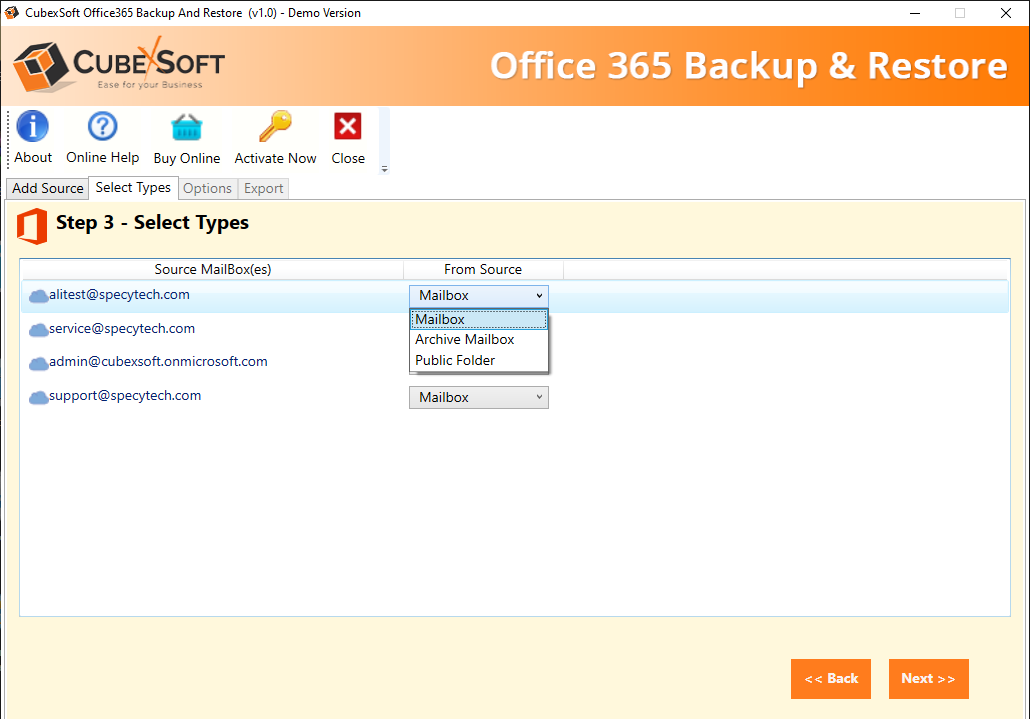The width and height of the screenshot is (1030, 719).
Task: Click the About info icon
Action: (x=33, y=128)
